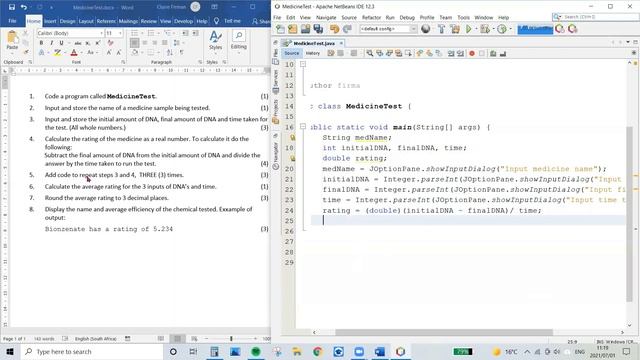
Task: Align text left in Word's Paragraph group
Action: coord(134,43)
